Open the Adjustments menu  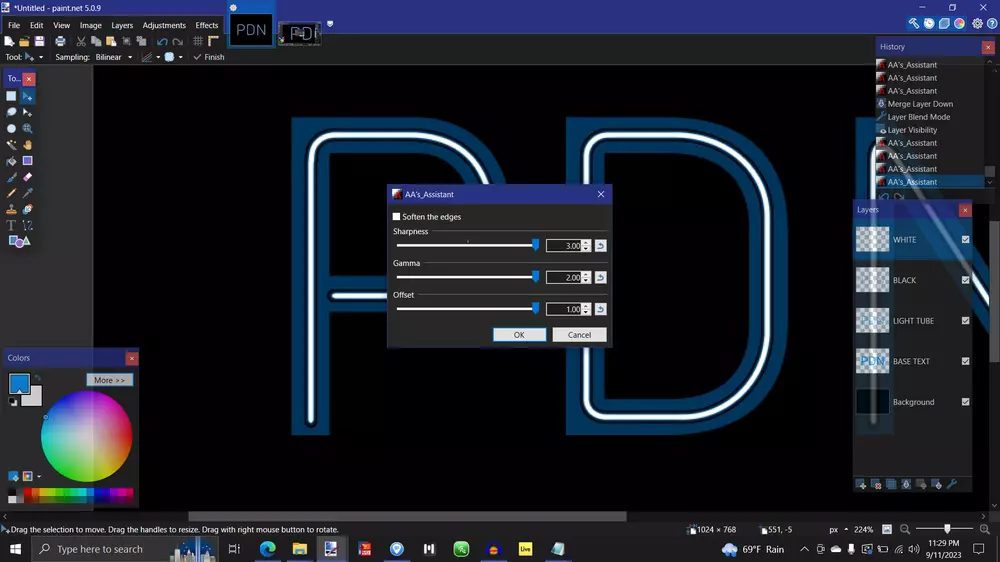coord(164,25)
